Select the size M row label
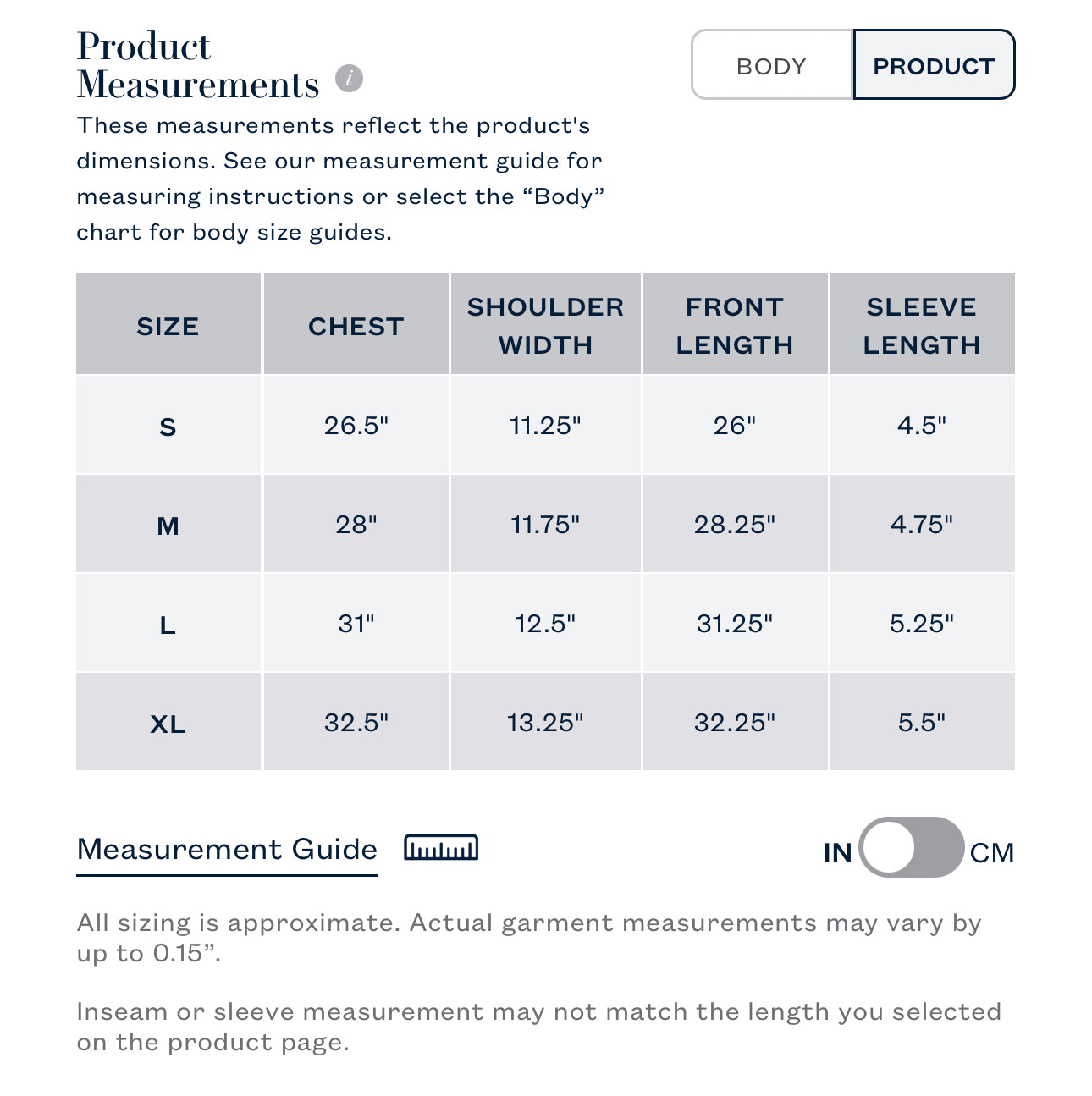This screenshot has width=1092, height=1096. [x=168, y=526]
